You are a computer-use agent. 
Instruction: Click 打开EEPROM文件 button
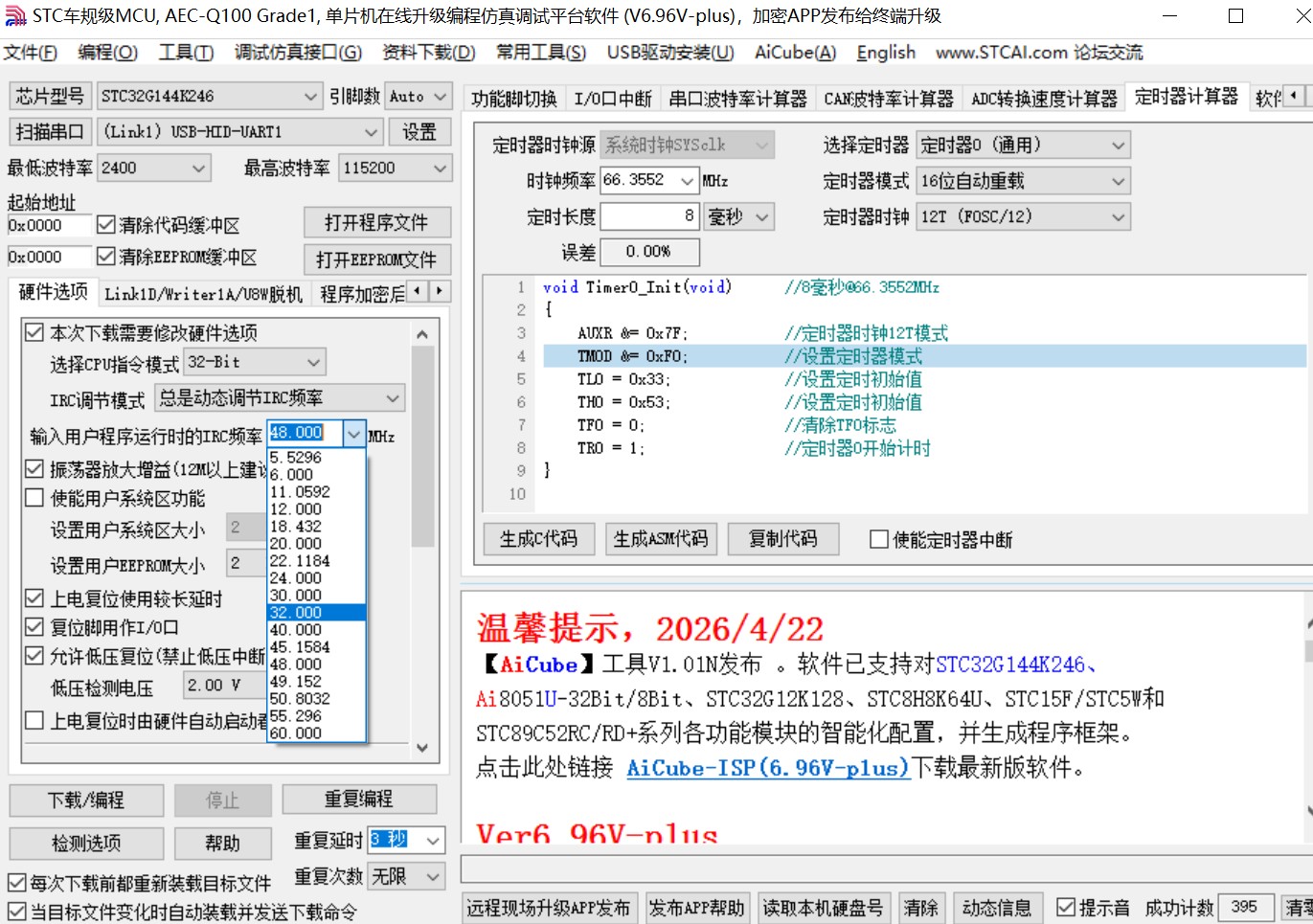coord(376,259)
